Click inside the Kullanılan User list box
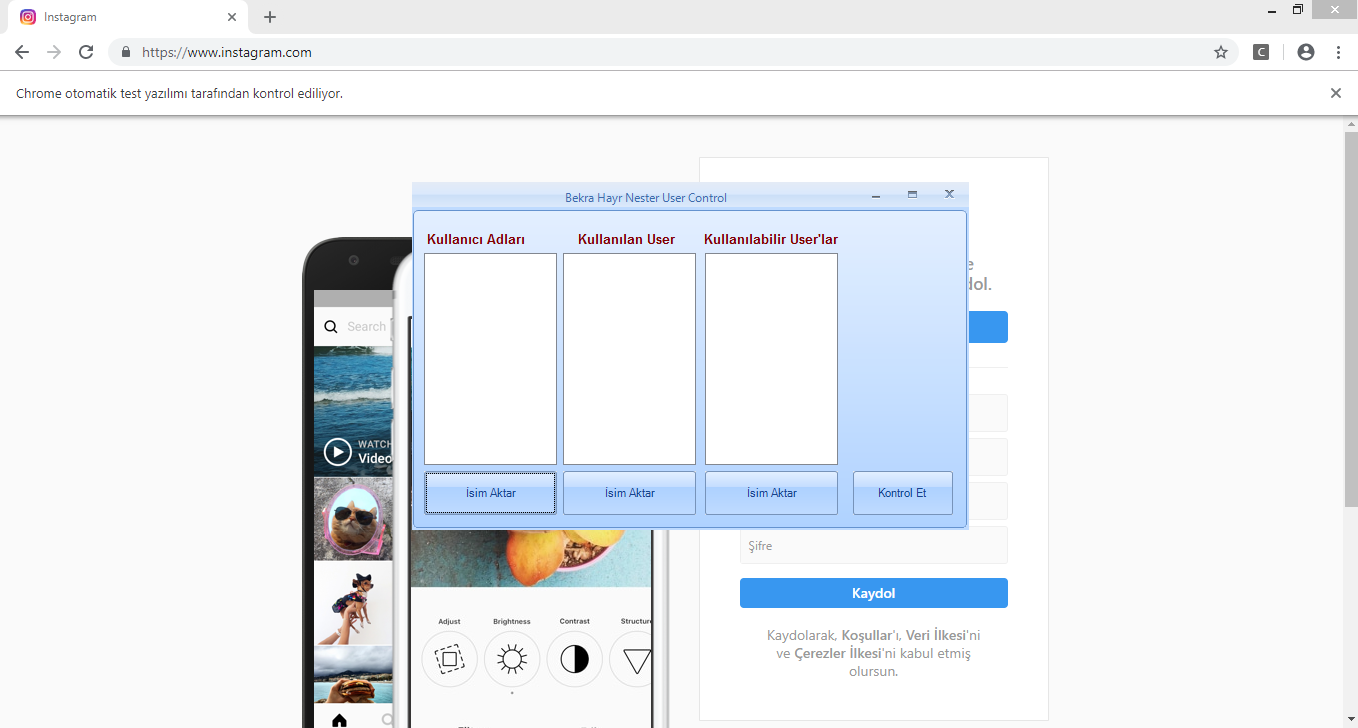This screenshot has height=728, width=1358. tap(629, 358)
